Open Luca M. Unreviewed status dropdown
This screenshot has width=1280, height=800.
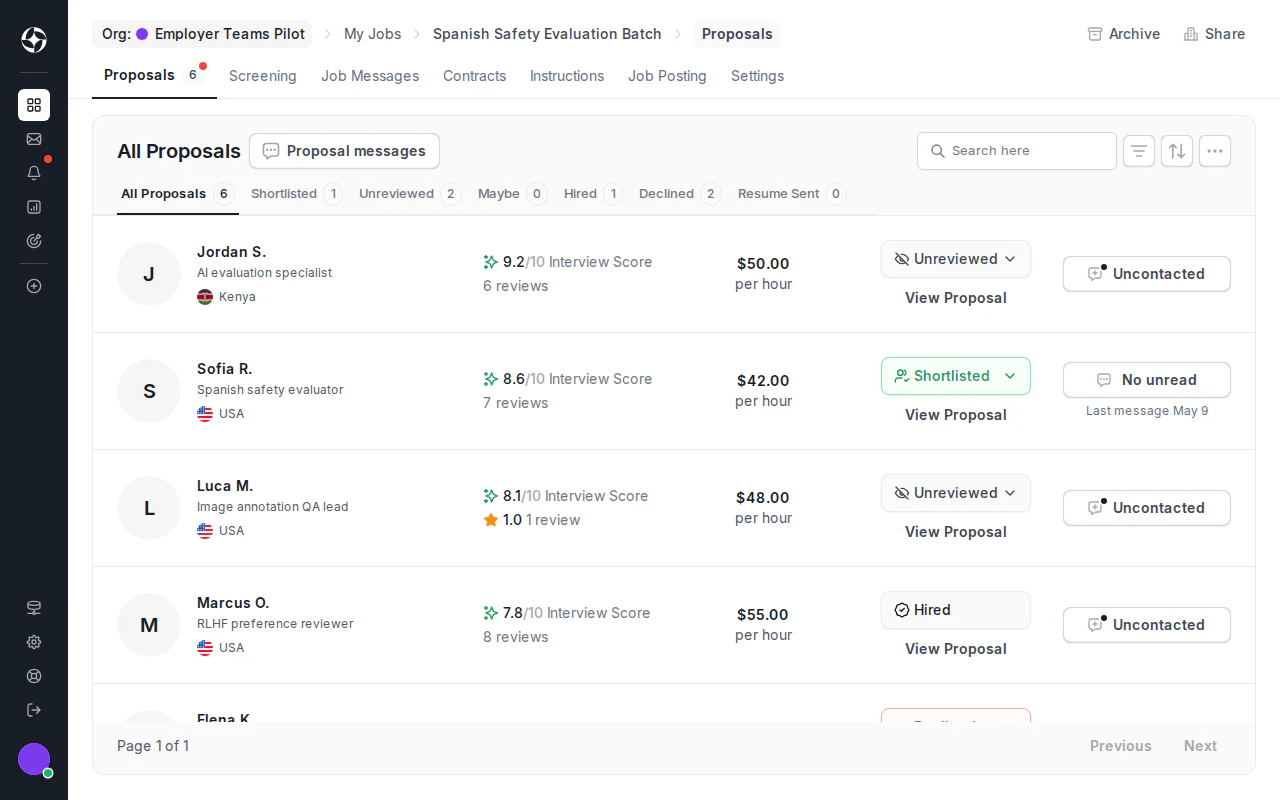click(956, 493)
